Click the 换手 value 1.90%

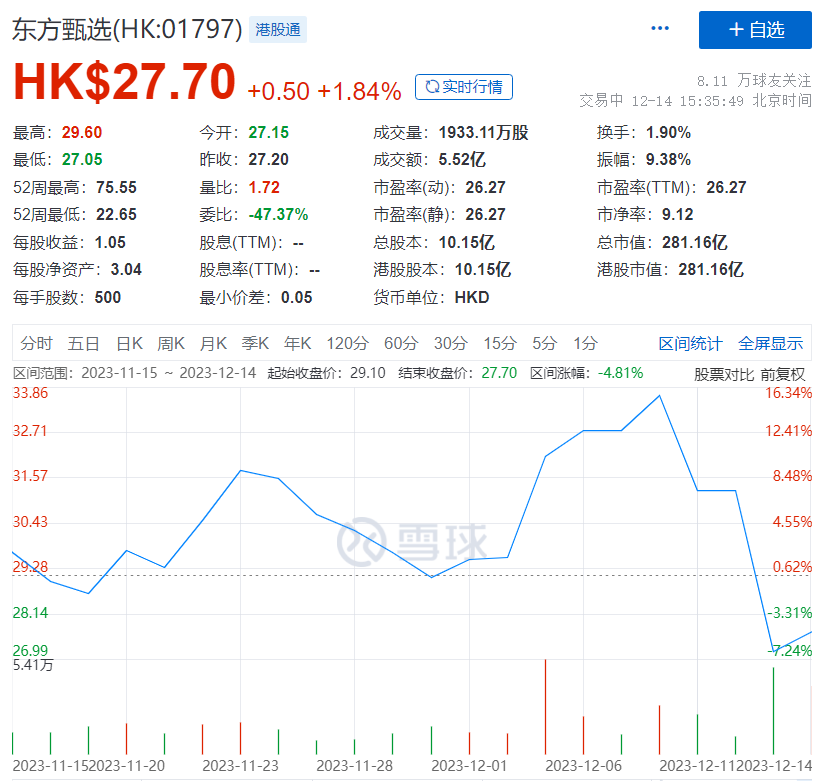point(669,132)
